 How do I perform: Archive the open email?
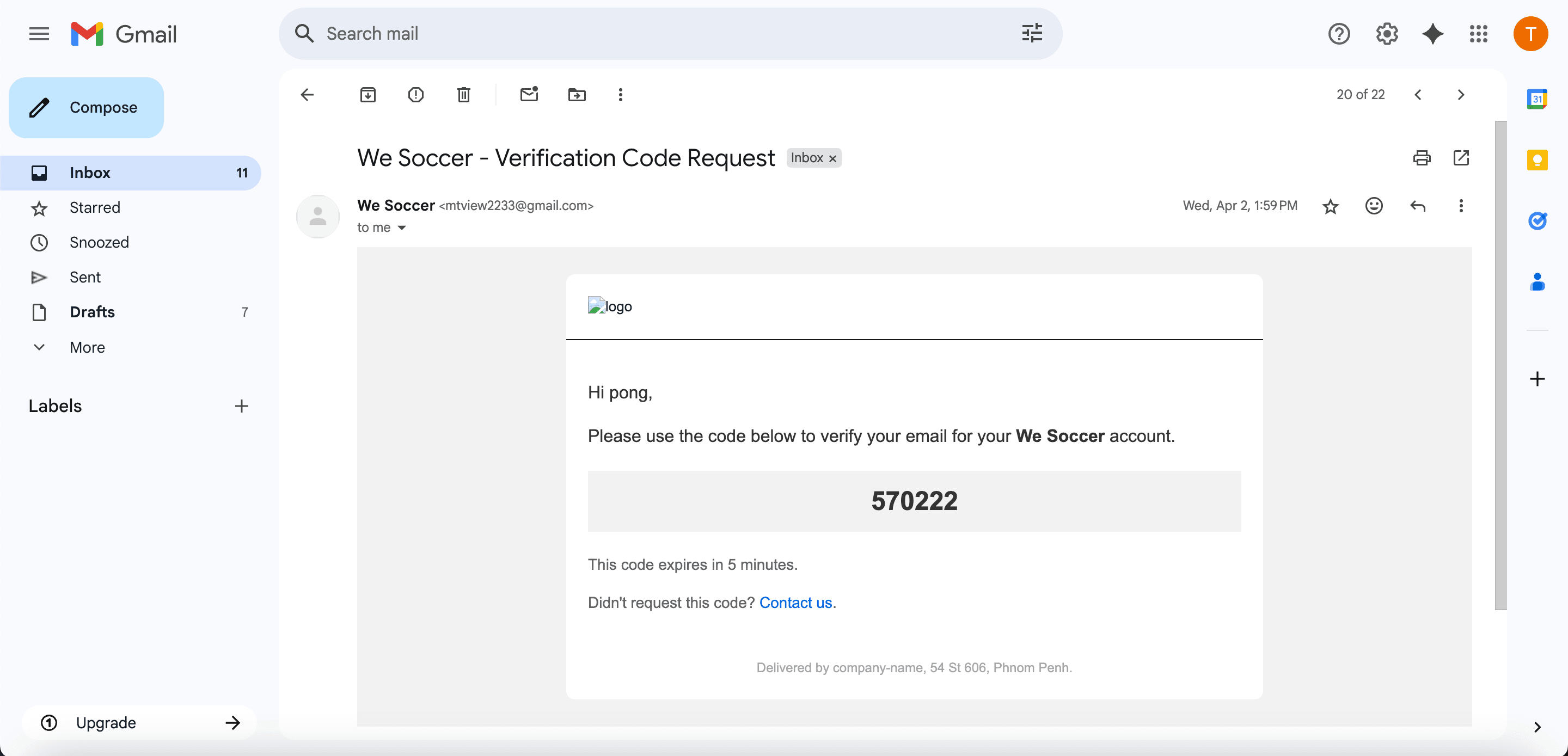tap(367, 94)
